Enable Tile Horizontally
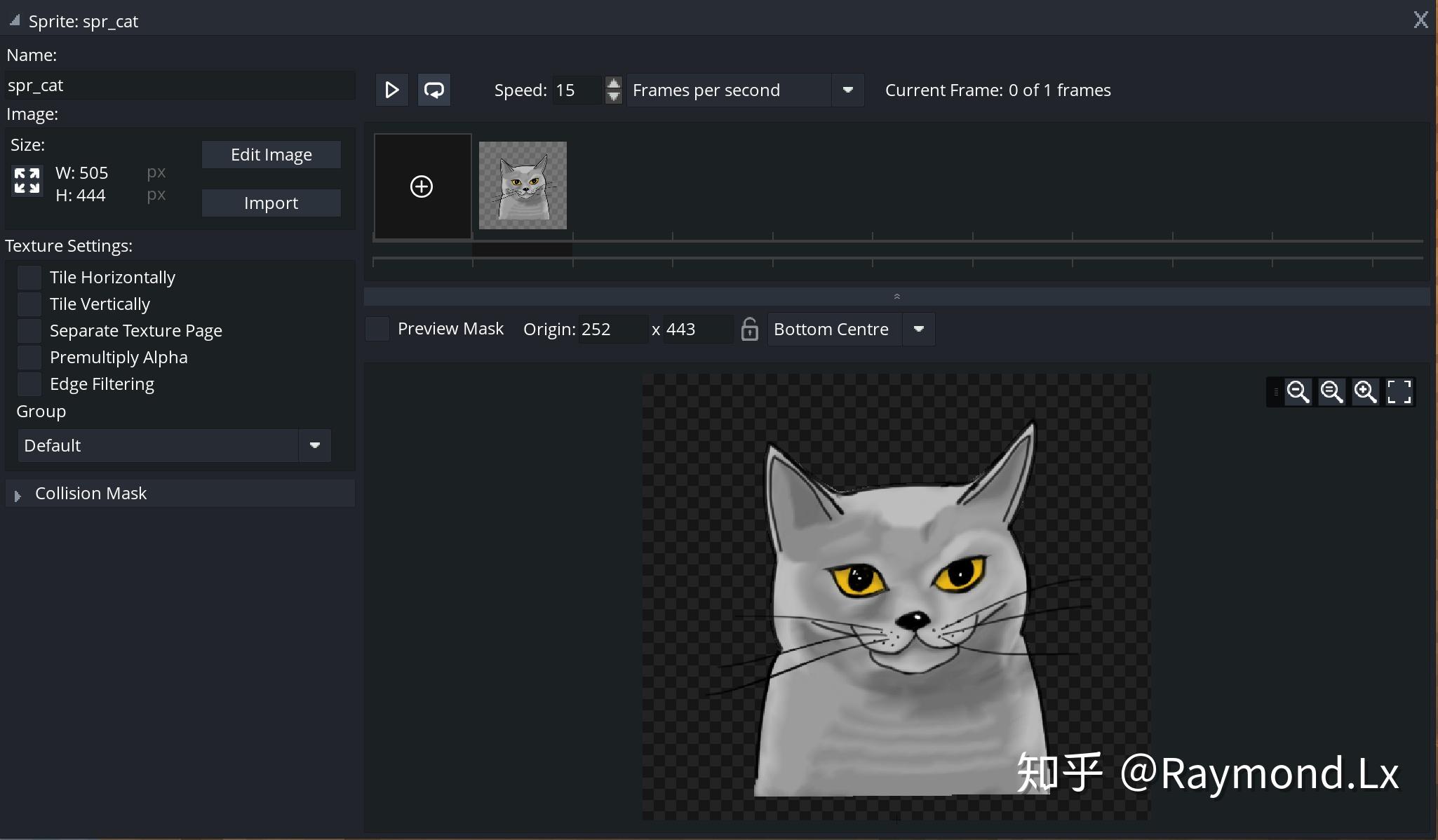 [x=29, y=277]
